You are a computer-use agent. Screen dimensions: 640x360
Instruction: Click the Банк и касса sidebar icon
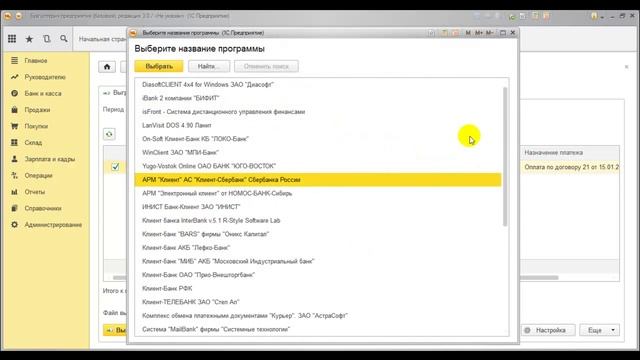(x=15, y=93)
